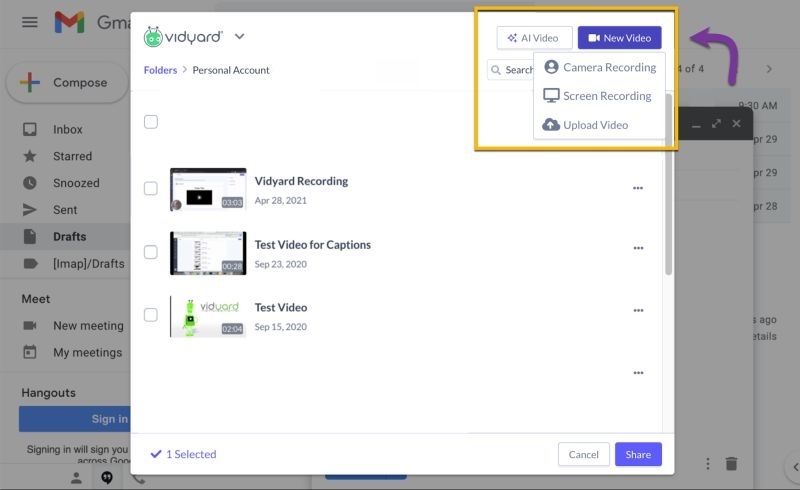Click the [Imap]/Drafts label tag icon
The width and height of the screenshot is (800, 490).
tap(30, 263)
